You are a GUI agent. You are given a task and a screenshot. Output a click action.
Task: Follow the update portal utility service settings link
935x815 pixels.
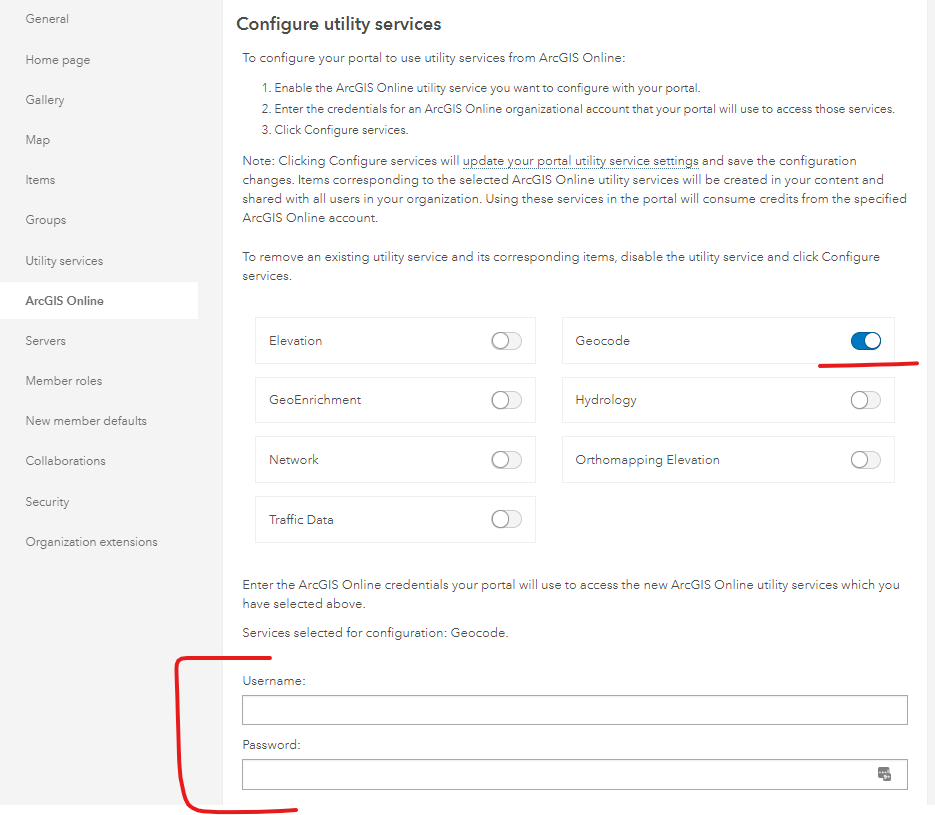pos(580,161)
